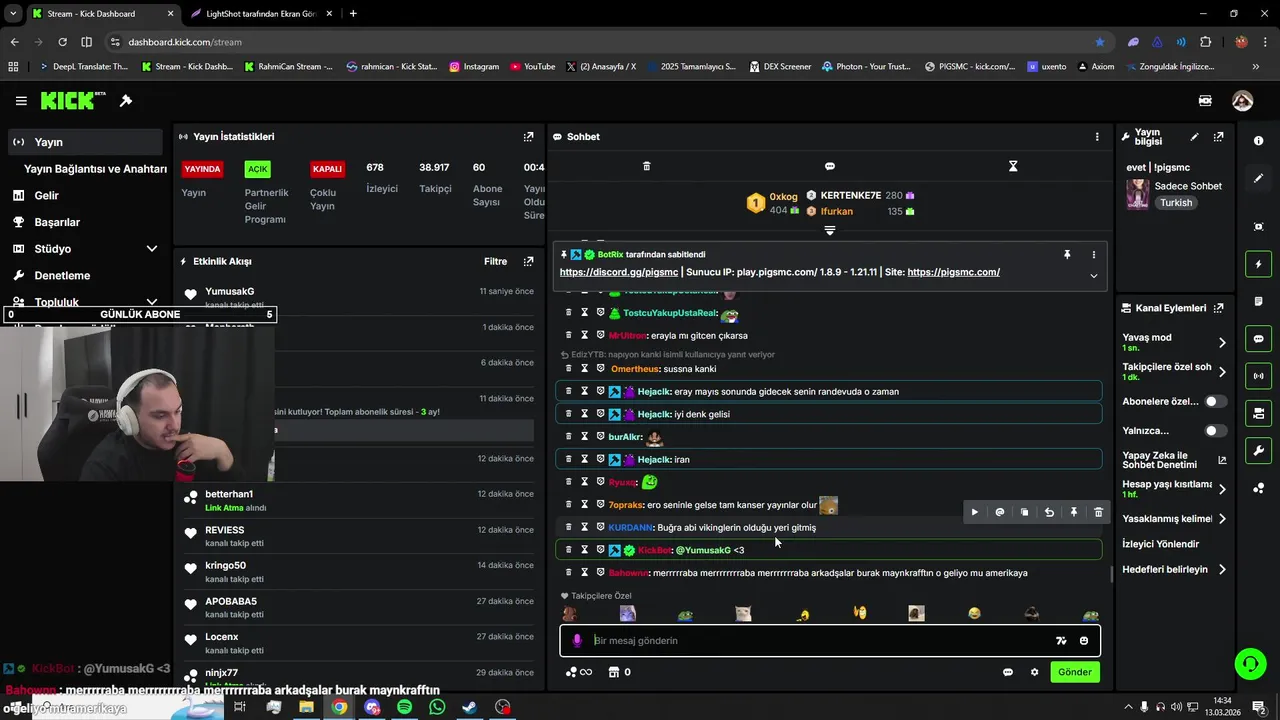Click the pin icon on pinned BotRix message
Image resolution: width=1280 pixels, height=720 pixels.
point(1067,255)
